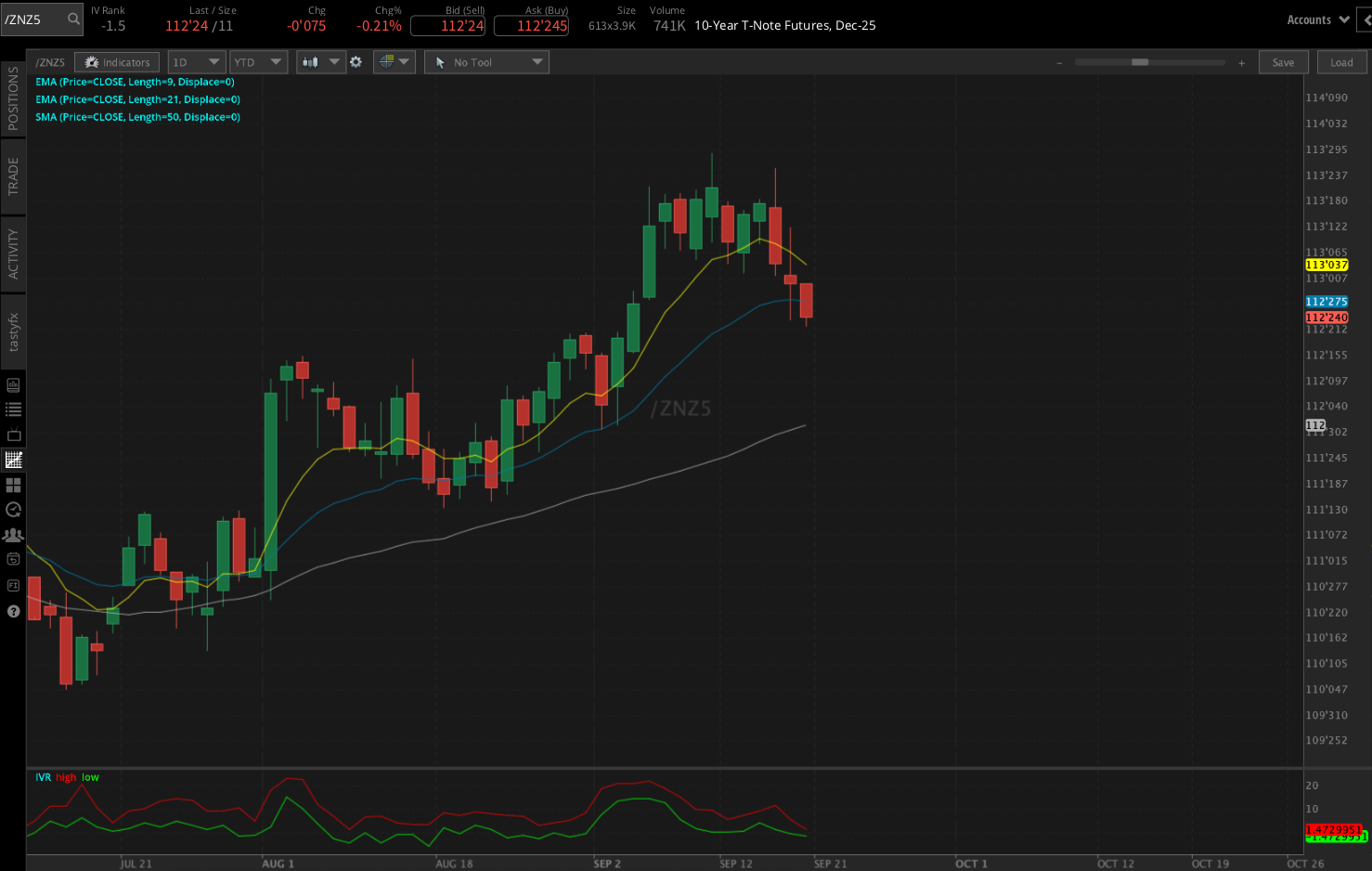
Task: Open the No Tool drawing dropdown
Action: (x=486, y=62)
